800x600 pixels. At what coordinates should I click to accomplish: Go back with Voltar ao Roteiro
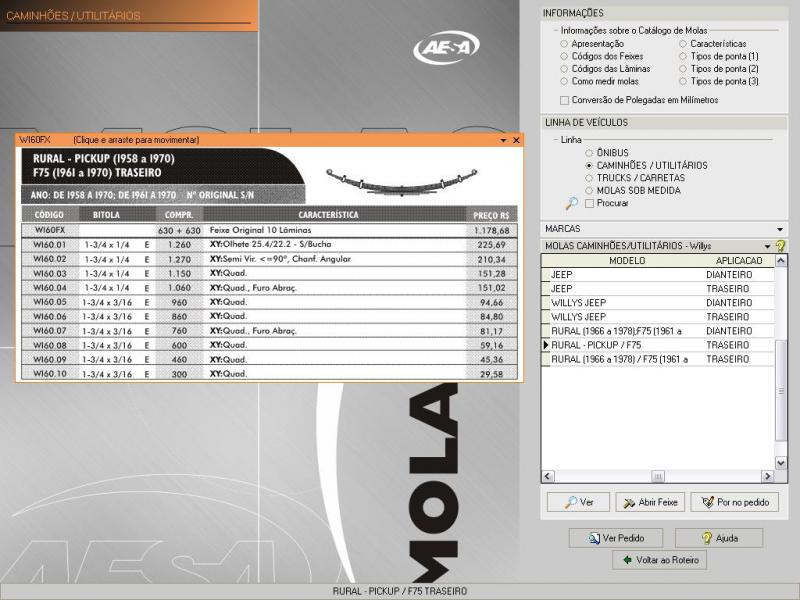660,560
